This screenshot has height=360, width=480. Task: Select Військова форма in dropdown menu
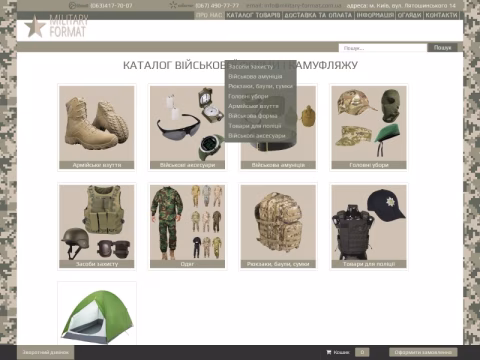(253, 116)
